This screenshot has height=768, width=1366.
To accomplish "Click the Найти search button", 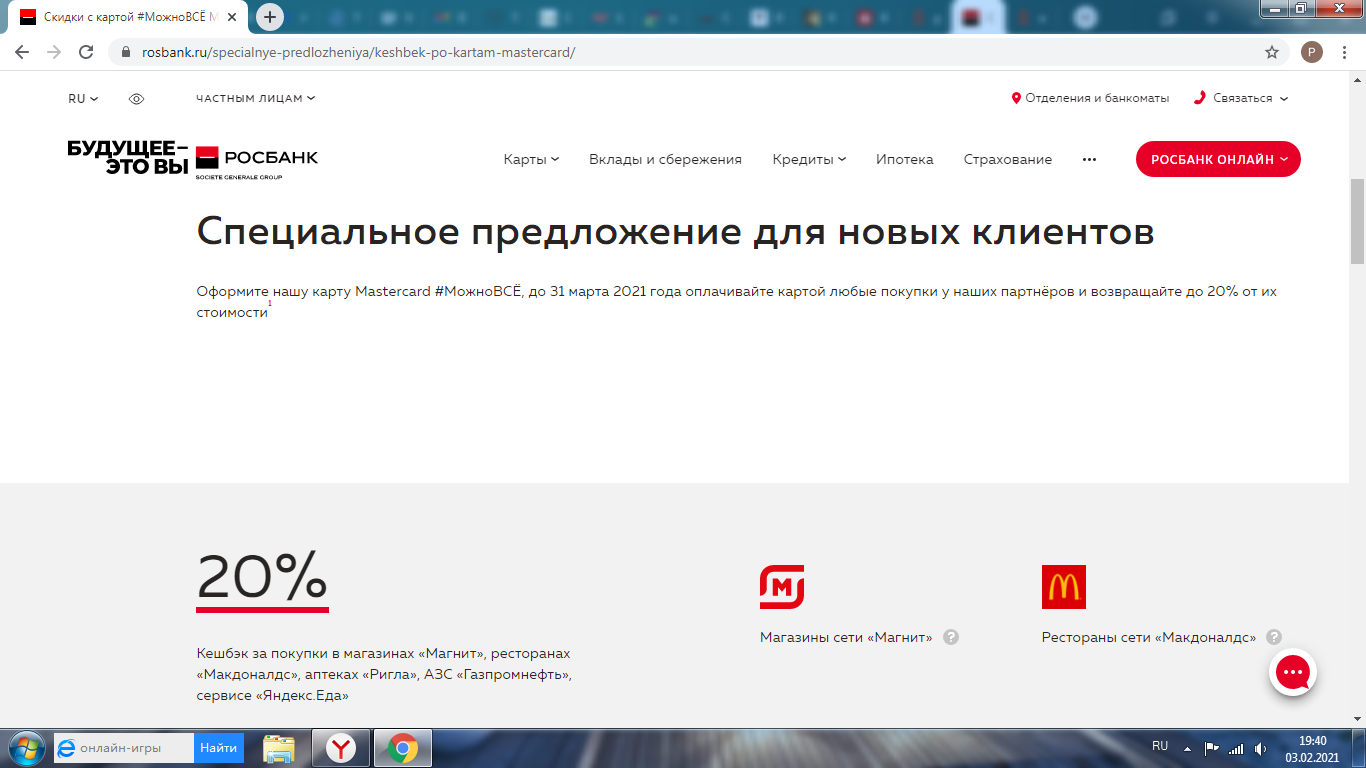I will (219, 748).
